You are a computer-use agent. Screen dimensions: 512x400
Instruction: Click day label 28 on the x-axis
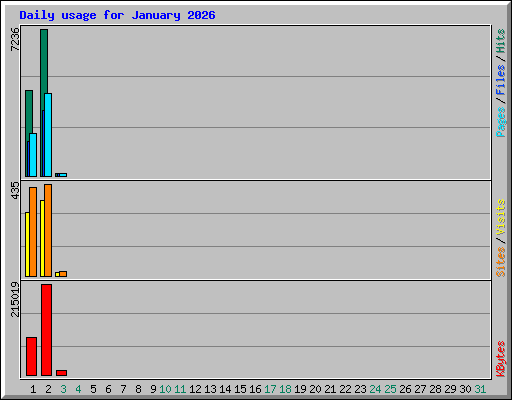click(435, 389)
